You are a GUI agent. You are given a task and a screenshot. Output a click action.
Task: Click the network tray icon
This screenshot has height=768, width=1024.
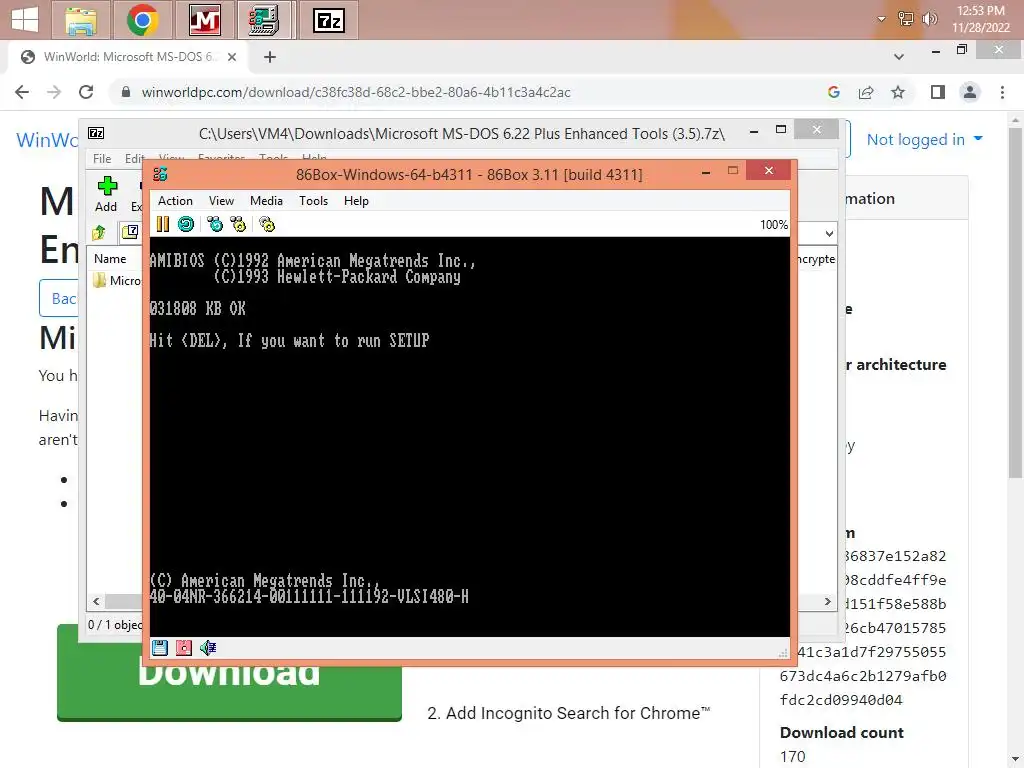click(906, 19)
